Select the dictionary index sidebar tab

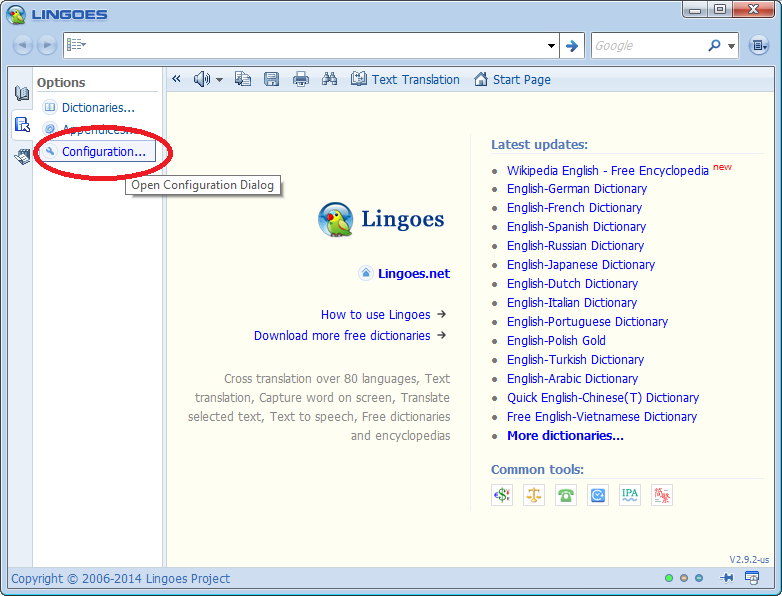pyautogui.click(x=22, y=93)
